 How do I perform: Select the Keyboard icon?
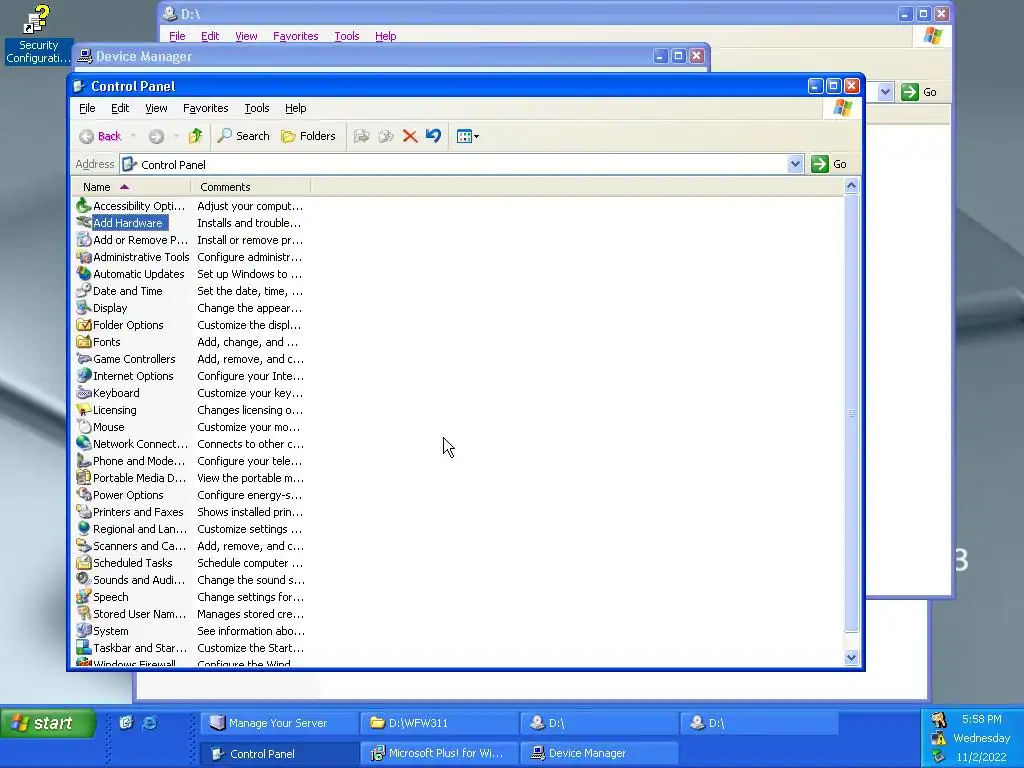click(84, 392)
